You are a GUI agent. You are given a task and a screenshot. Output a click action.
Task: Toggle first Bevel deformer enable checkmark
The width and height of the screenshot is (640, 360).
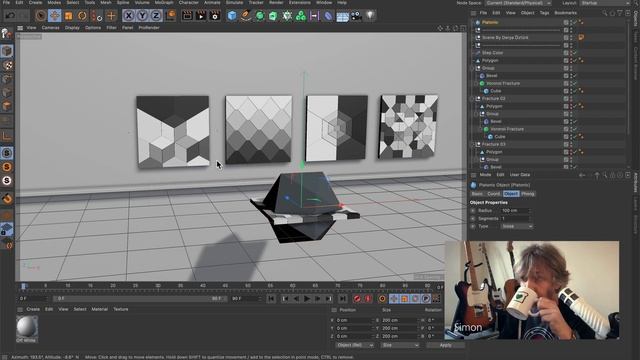click(x=575, y=76)
